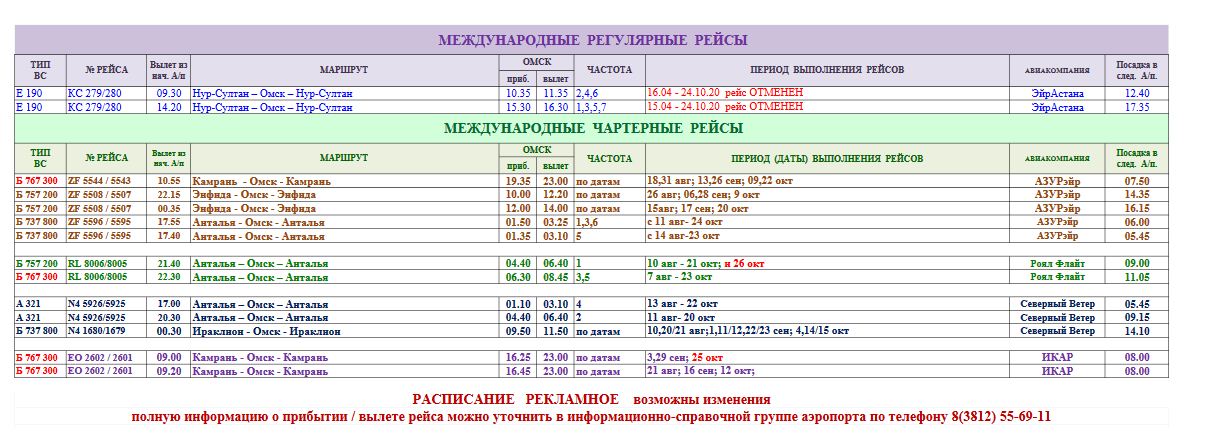1205x428 pixels.
Task: Select flight number 'ZF 5544 / 5543'
Action: 99,182
